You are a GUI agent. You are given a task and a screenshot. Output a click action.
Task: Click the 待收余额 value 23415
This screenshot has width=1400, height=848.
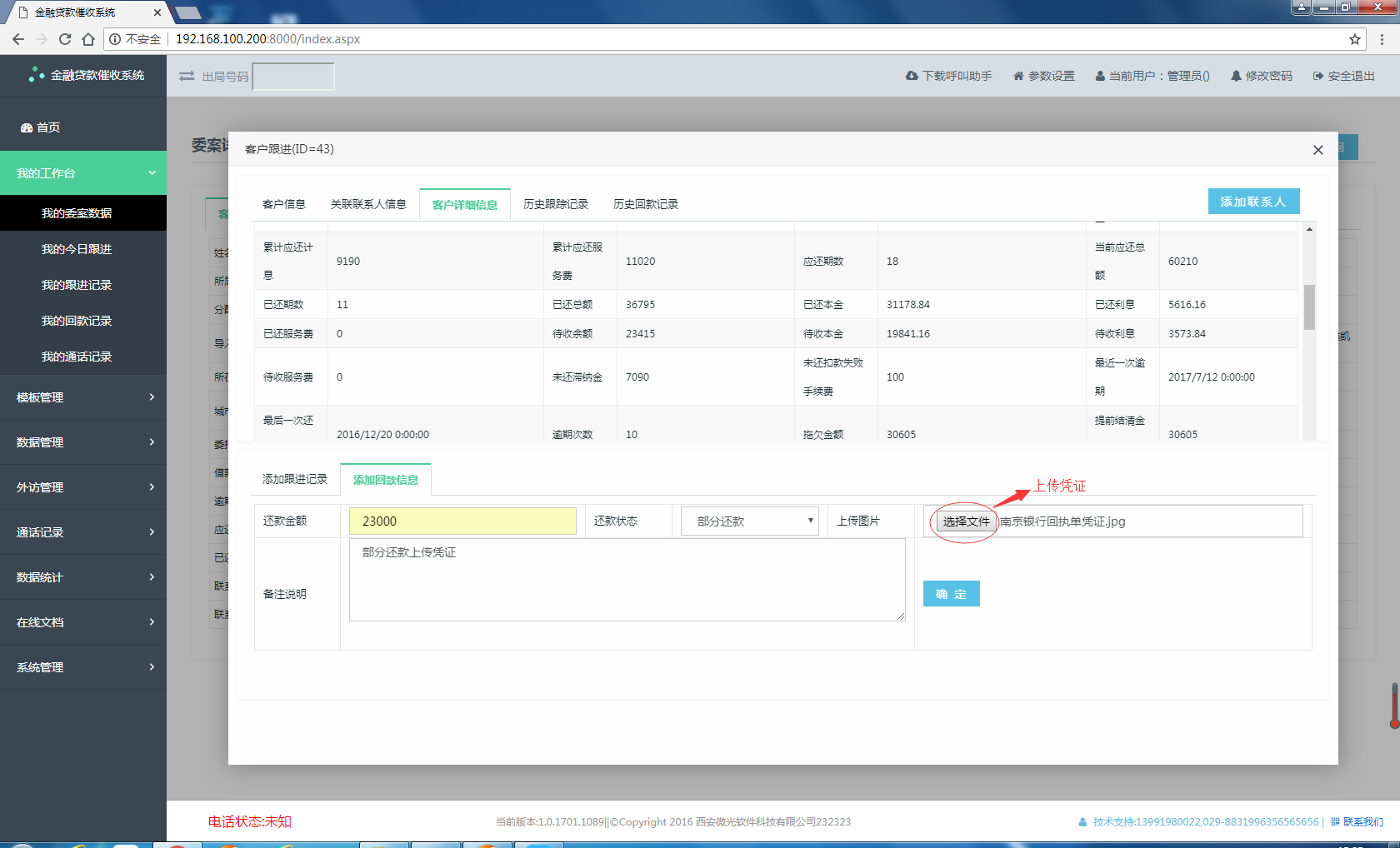click(640, 333)
